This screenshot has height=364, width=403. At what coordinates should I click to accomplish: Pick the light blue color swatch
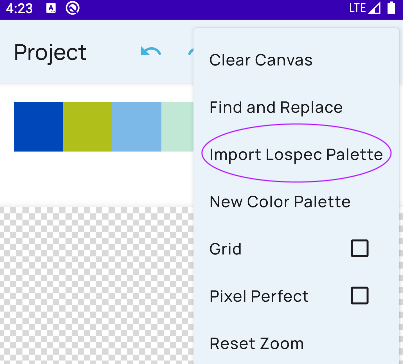pyautogui.click(x=136, y=127)
